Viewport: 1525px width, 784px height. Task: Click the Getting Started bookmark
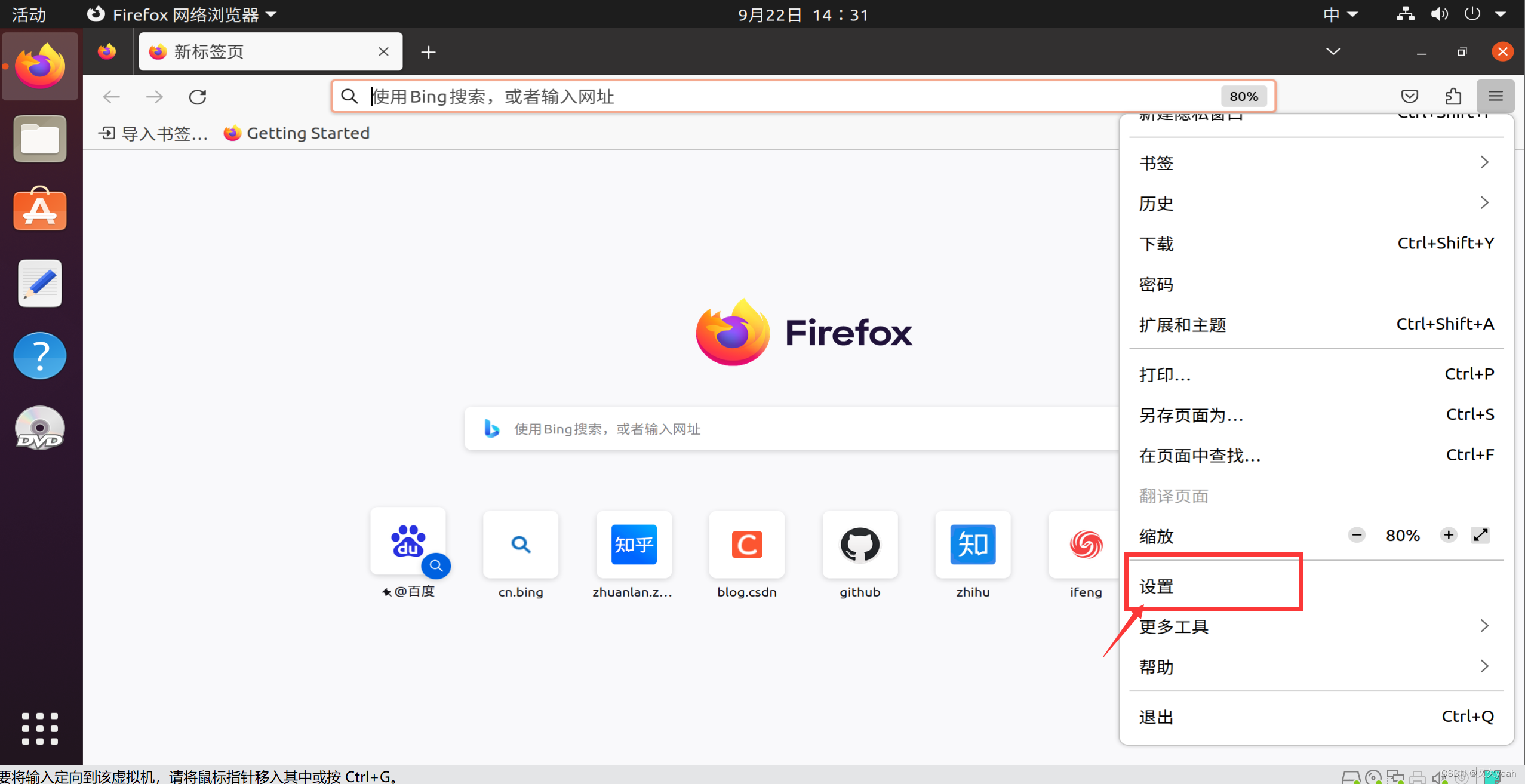(x=297, y=133)
